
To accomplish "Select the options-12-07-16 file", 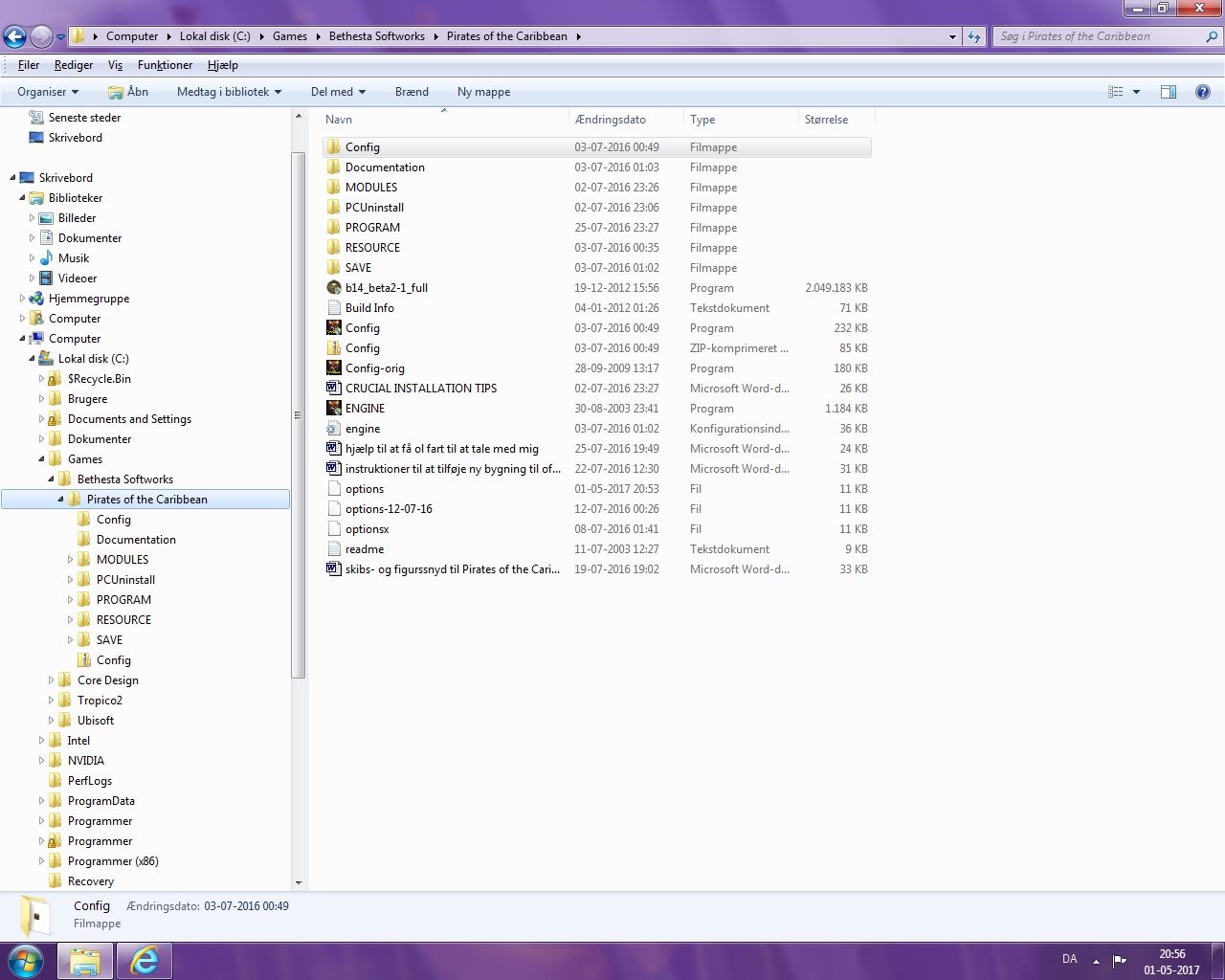I will pos(389,509).
